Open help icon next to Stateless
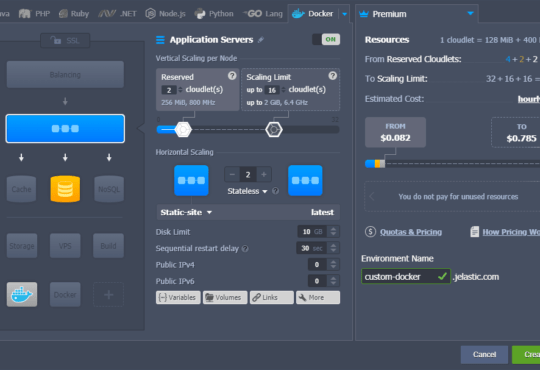 tap(275, 191)
